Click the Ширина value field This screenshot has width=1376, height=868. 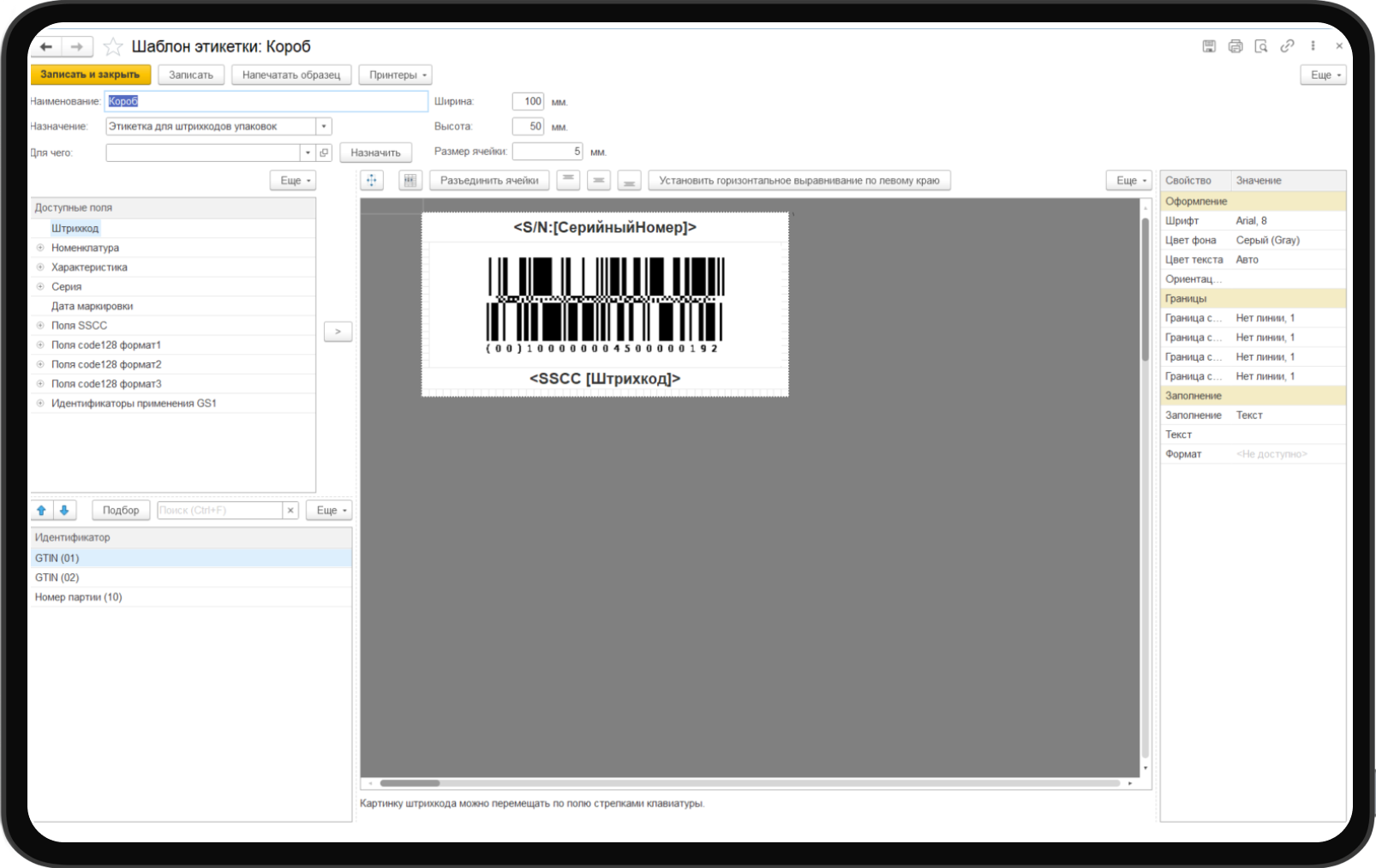pyautogui.click(x=528, y=101)
